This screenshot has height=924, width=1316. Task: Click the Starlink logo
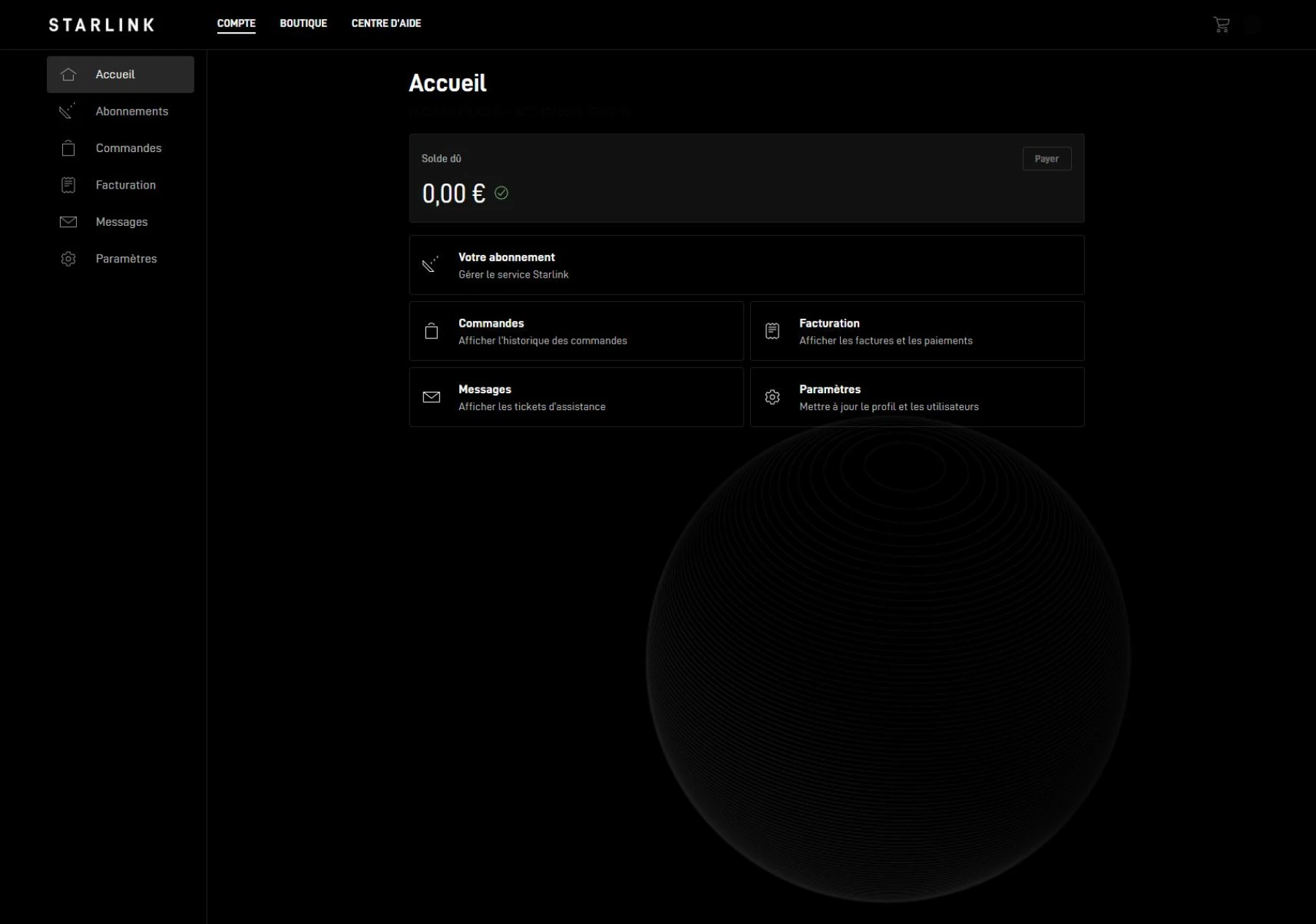[102, 25]
